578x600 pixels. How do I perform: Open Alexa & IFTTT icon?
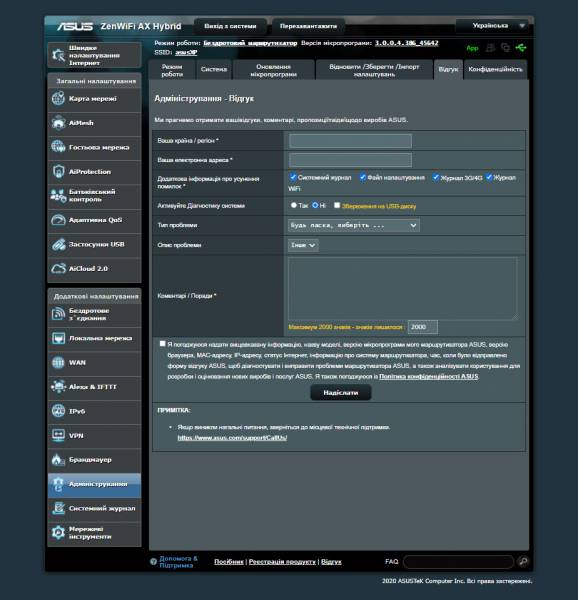(x=58, y=387)
